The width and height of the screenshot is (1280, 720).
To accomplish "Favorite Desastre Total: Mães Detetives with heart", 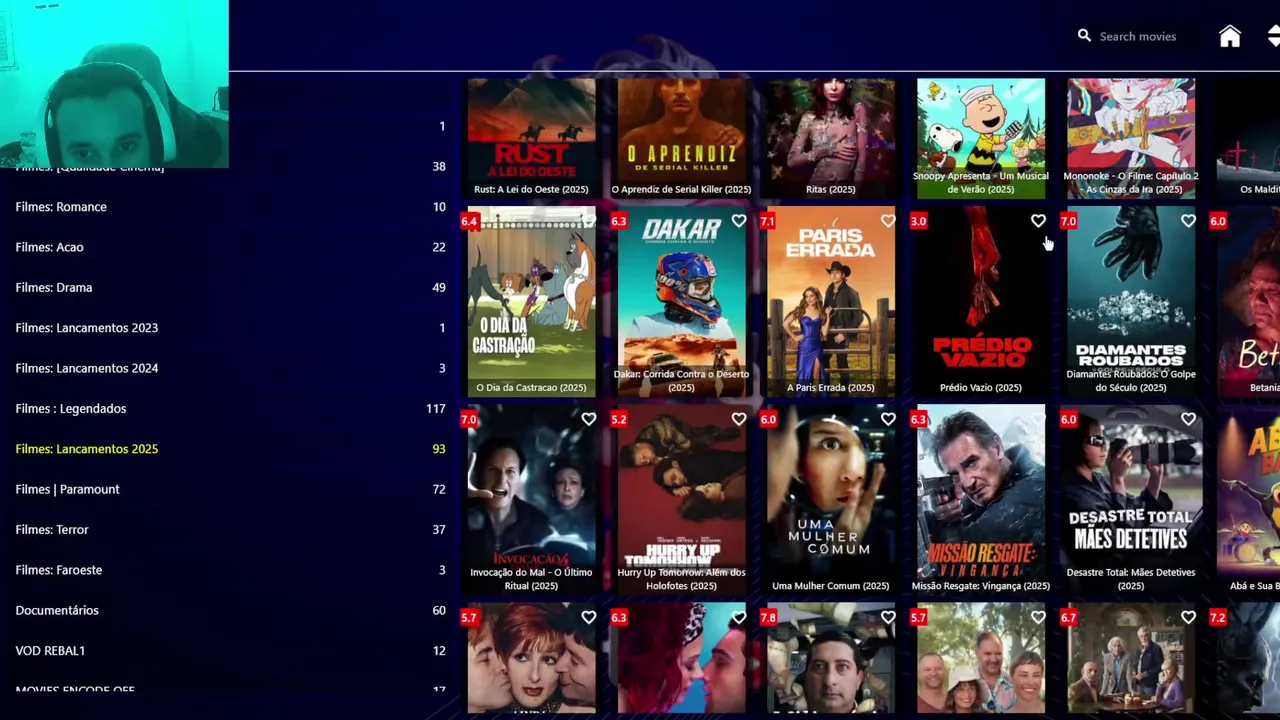I will [1188, 419].
